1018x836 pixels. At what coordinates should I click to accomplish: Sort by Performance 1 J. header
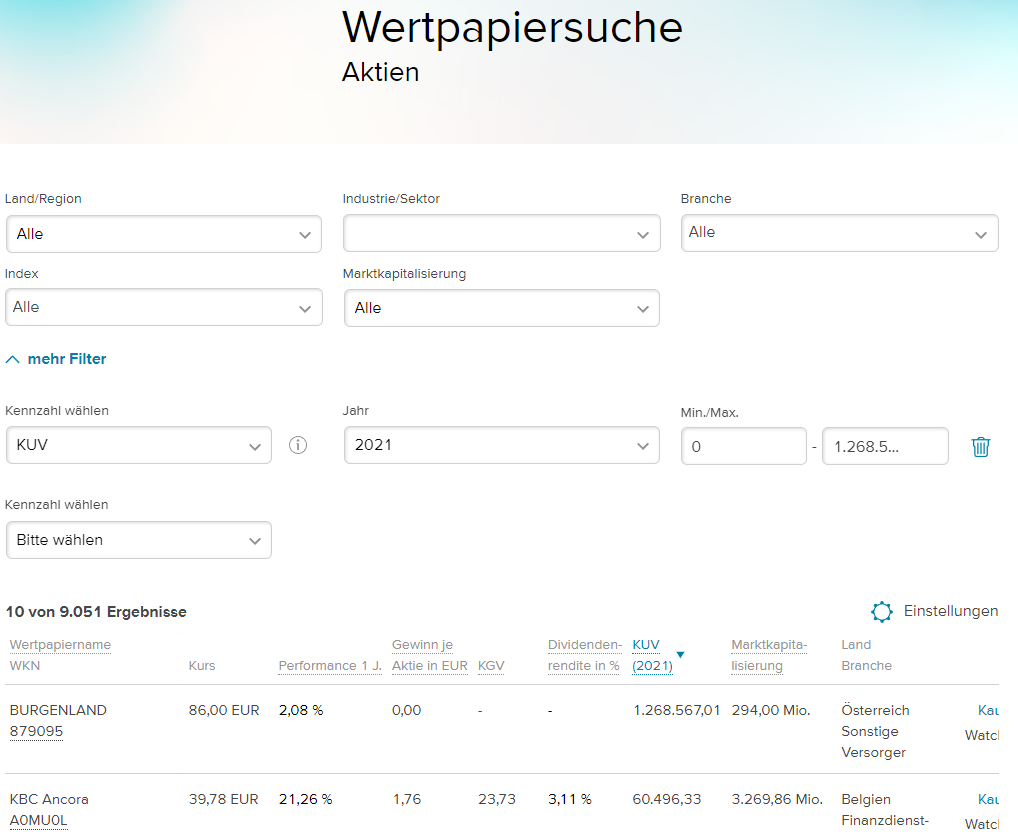coord(330,666)
